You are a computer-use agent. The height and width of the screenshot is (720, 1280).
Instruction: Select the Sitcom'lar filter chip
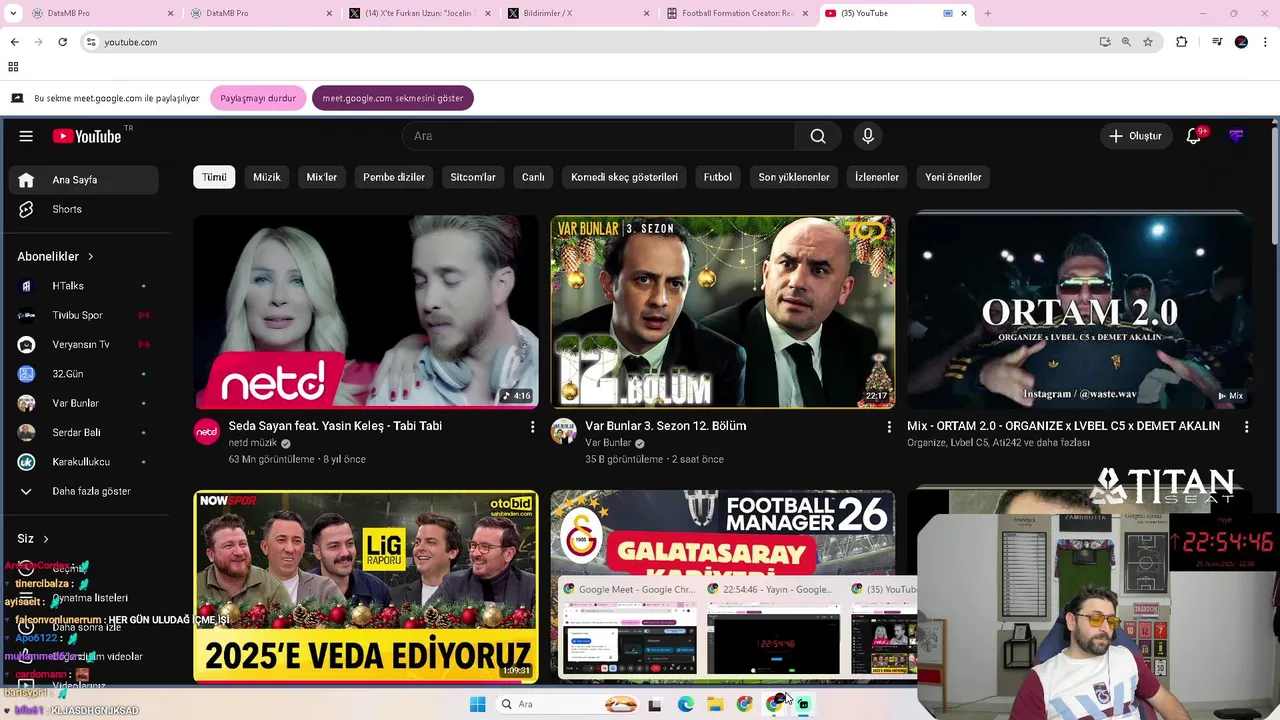(473, 177)
